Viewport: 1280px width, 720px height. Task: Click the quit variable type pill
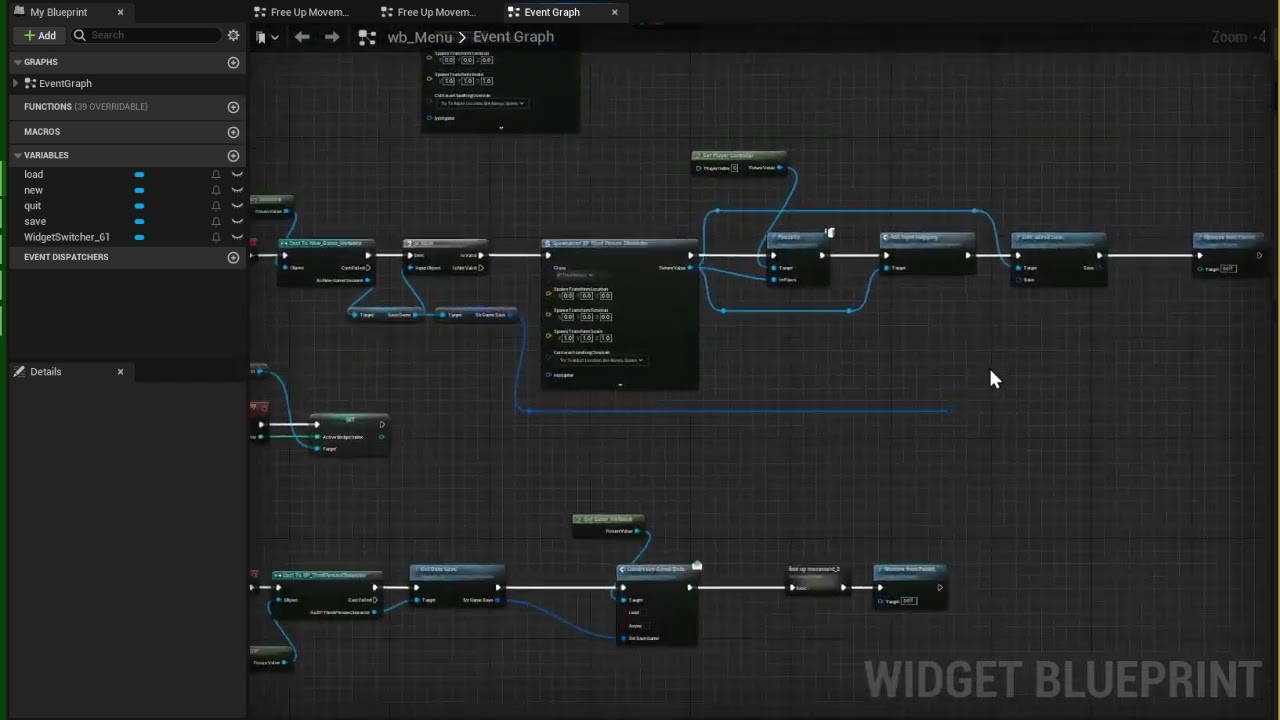(x=139, y=206)
